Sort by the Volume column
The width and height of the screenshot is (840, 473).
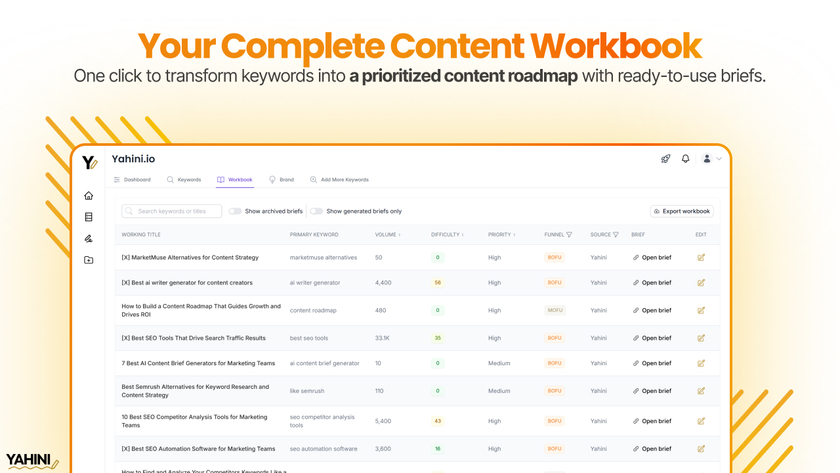387,235
